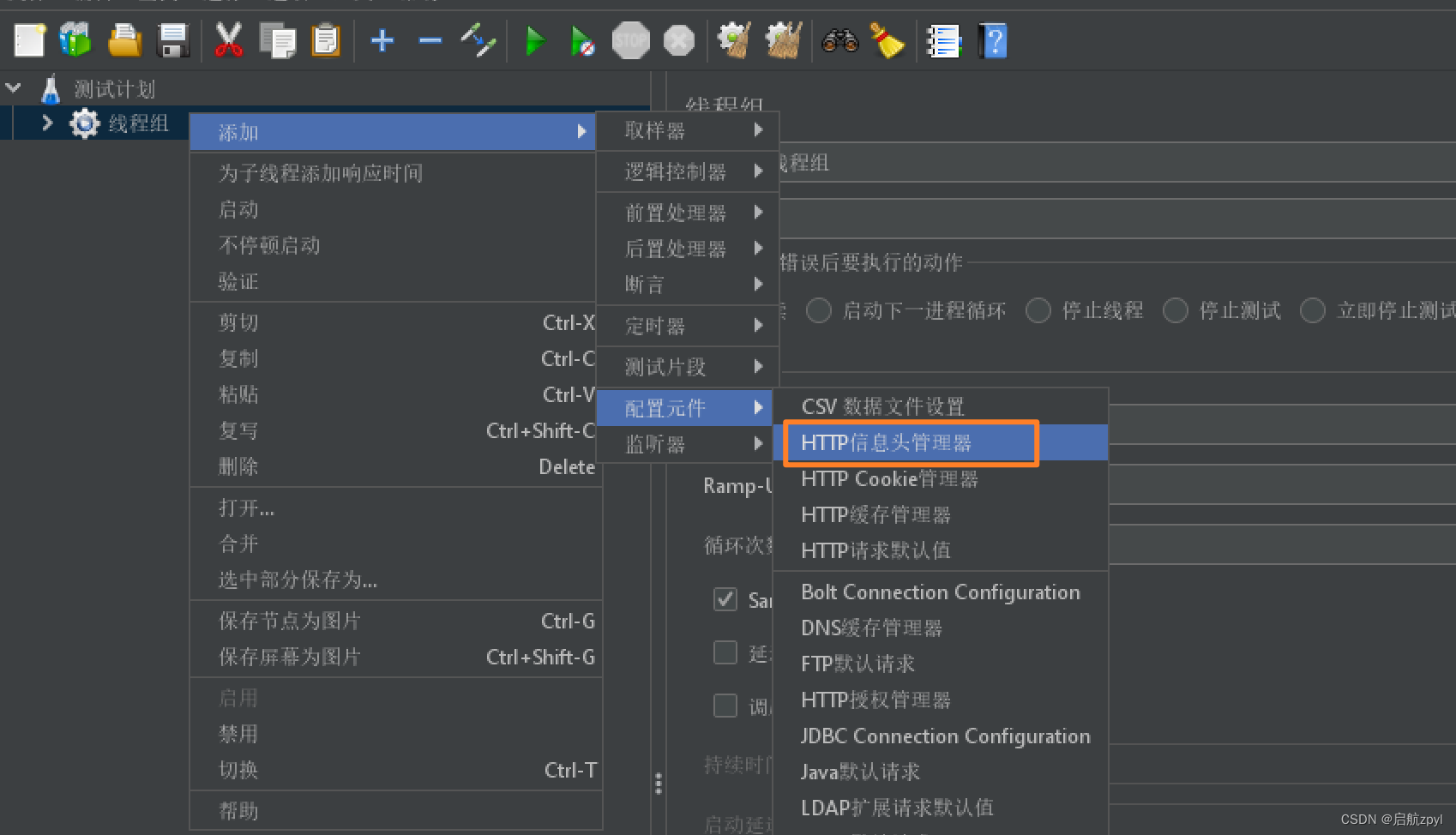Click the Clear results broom icon
The image size is (1456, 835).
(x=734, y=40)
